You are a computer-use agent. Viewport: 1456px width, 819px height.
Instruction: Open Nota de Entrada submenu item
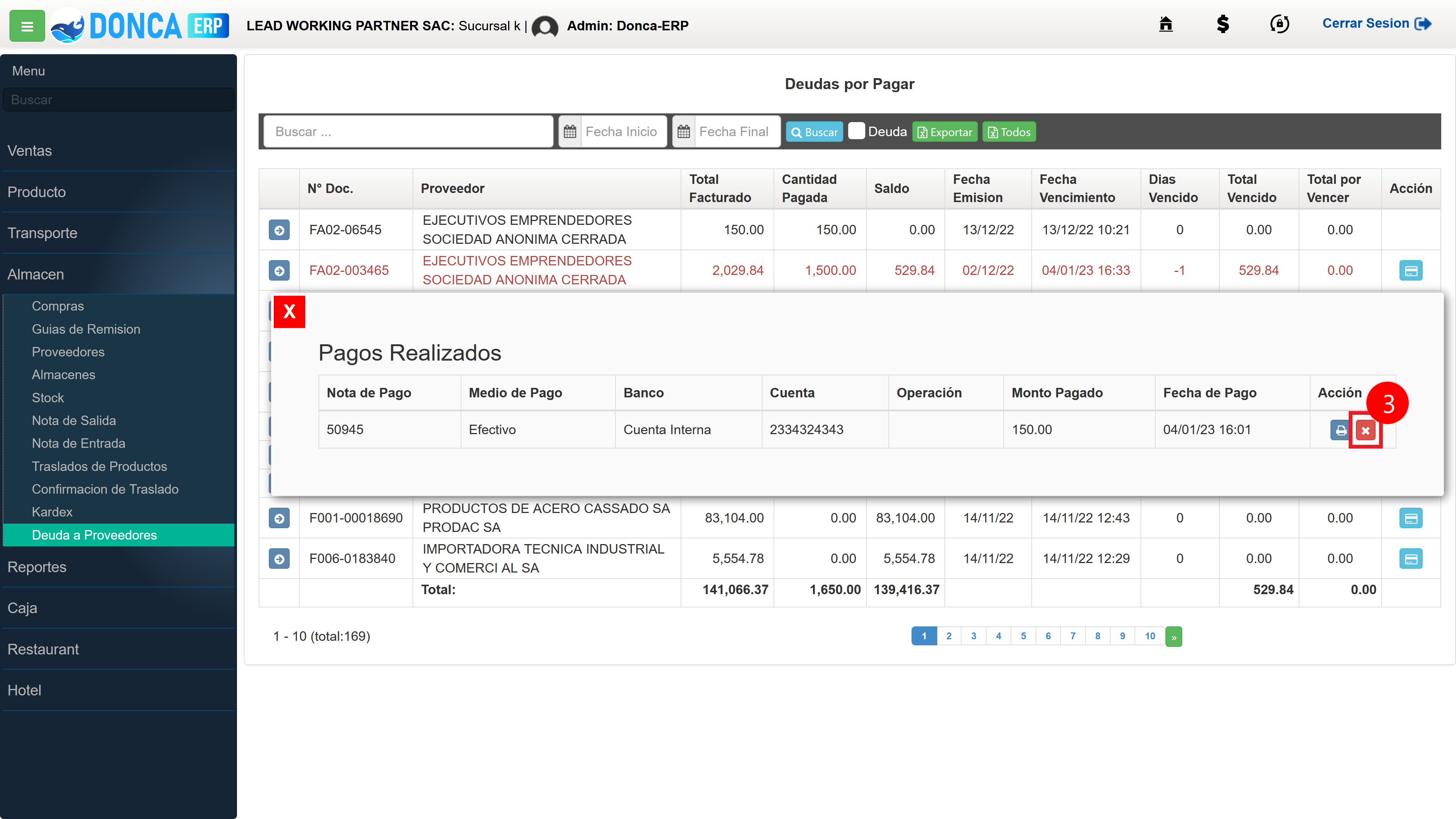tap(78, 443)
